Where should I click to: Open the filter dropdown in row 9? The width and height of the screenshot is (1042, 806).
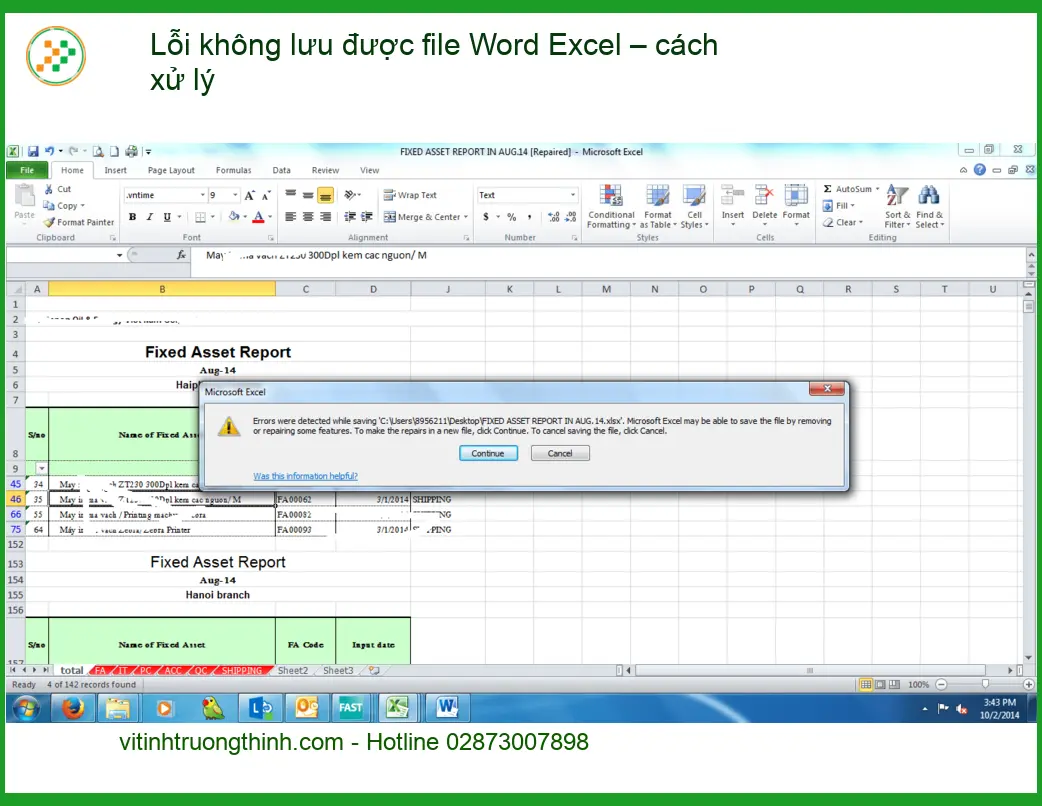[41, 468]
